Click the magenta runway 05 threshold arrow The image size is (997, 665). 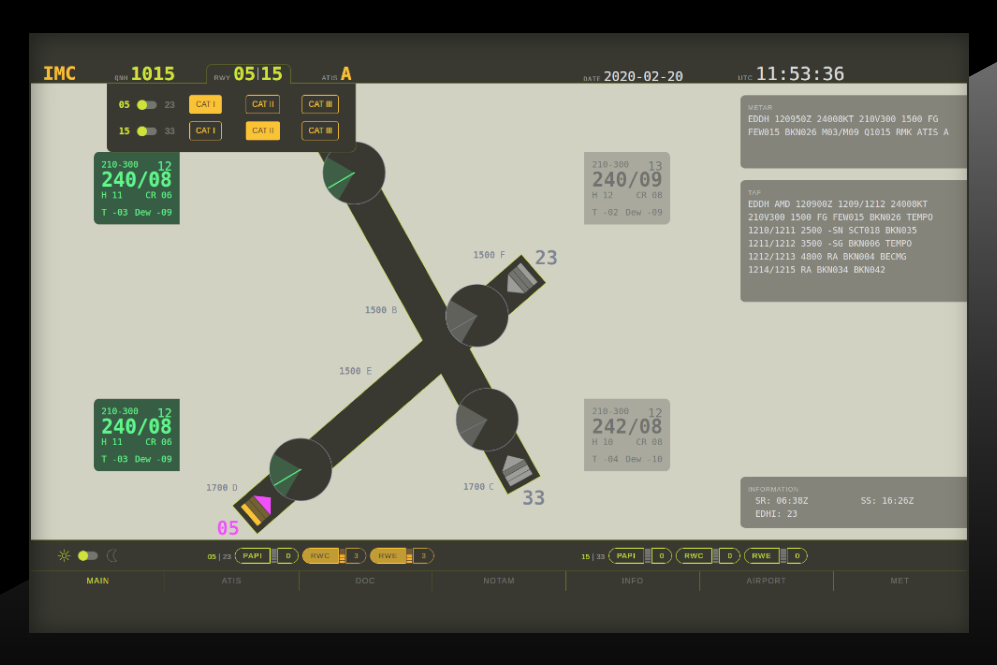click(263, 504)
